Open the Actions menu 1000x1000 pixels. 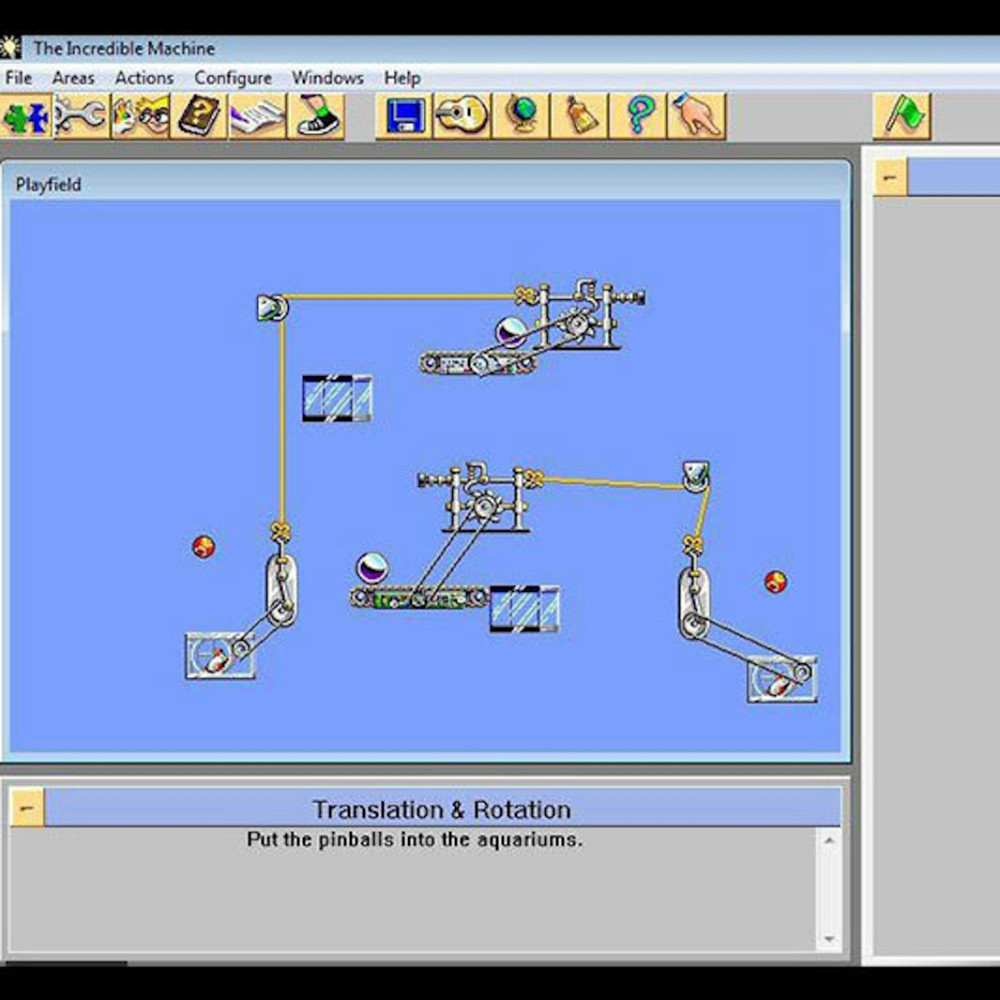click(144, 78)
